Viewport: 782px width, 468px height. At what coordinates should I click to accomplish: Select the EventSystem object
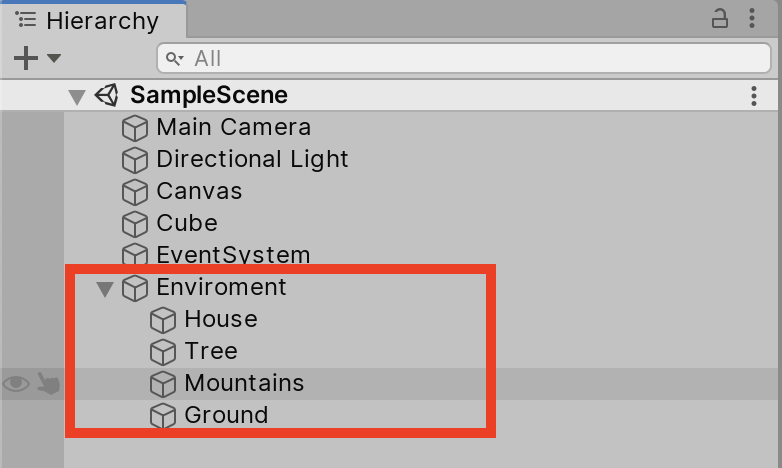pos(233,256)
